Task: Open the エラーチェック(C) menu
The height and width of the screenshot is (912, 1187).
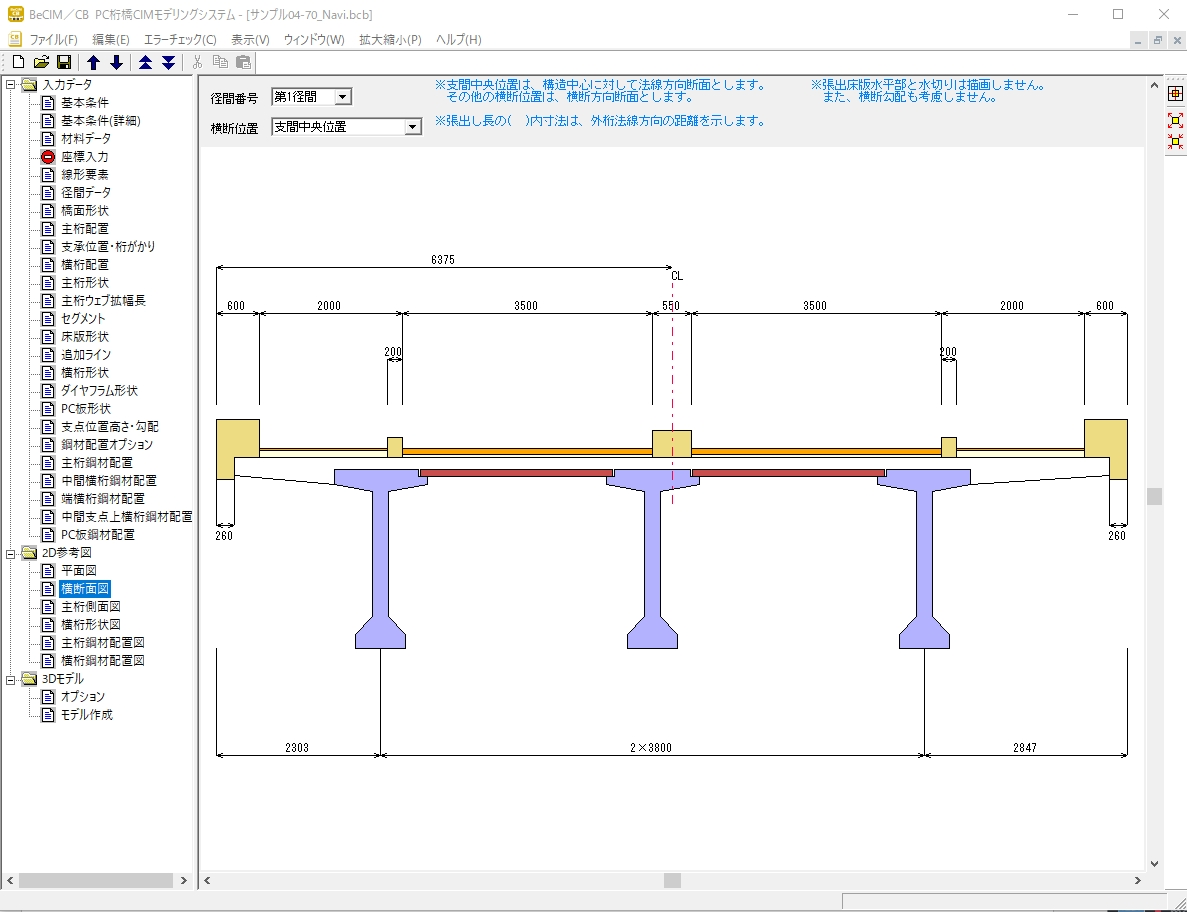Action: click(180, 40)
